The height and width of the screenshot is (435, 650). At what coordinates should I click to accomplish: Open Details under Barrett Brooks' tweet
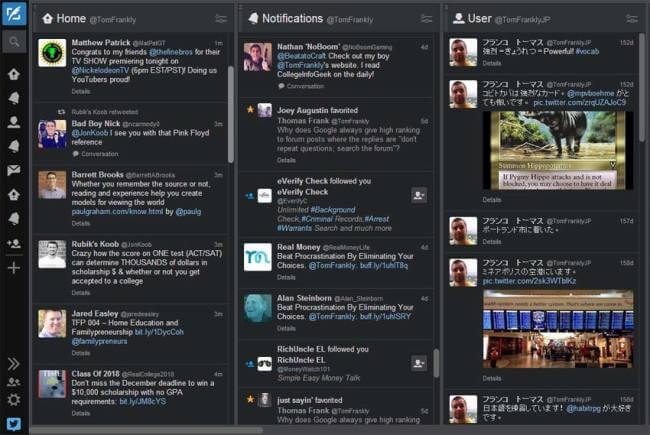point(80,223)
